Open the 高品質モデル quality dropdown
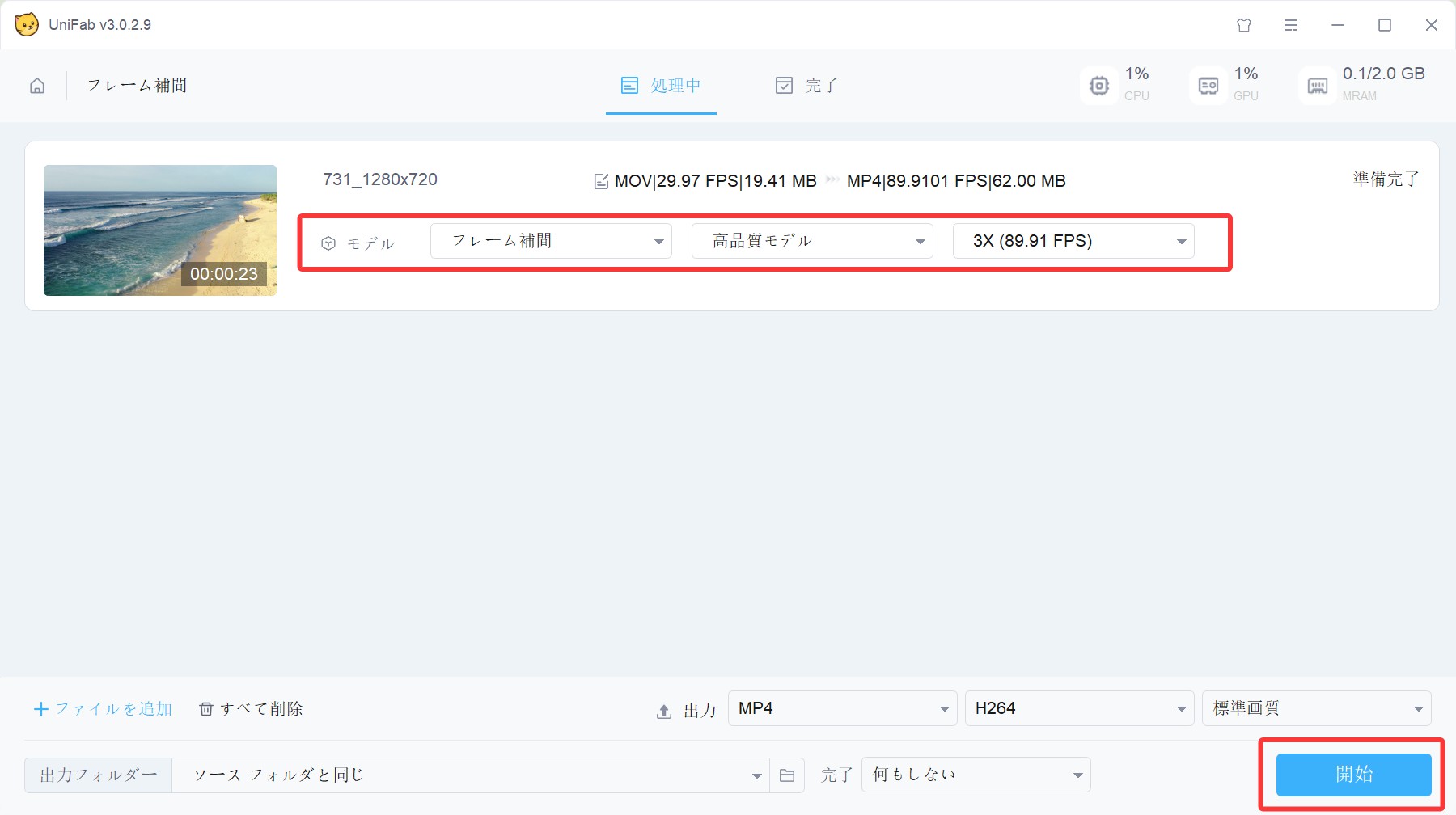 pos(812,241)
